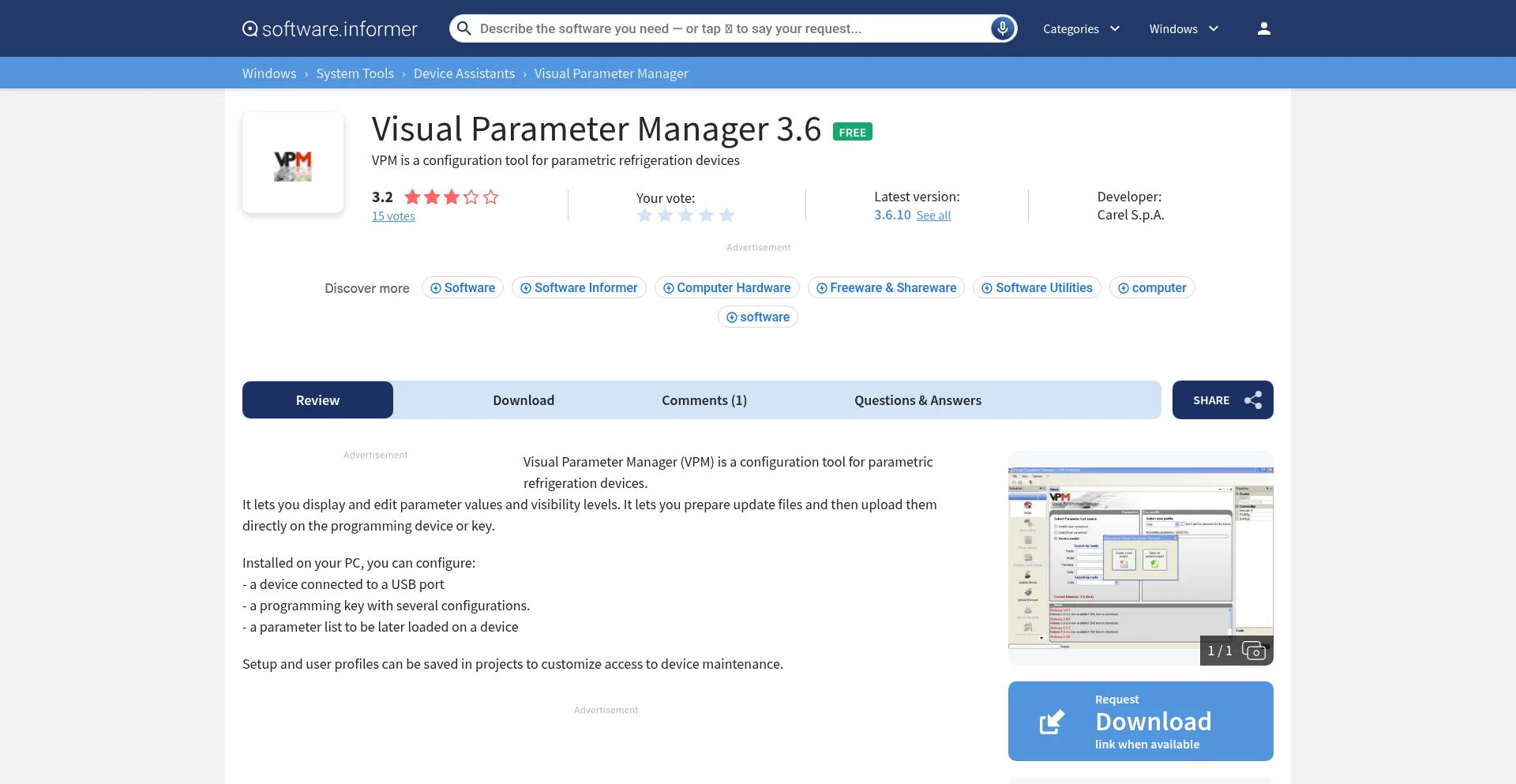
Task: Click the screenshot gallery camera icon
Action: tap(1253, 651)
